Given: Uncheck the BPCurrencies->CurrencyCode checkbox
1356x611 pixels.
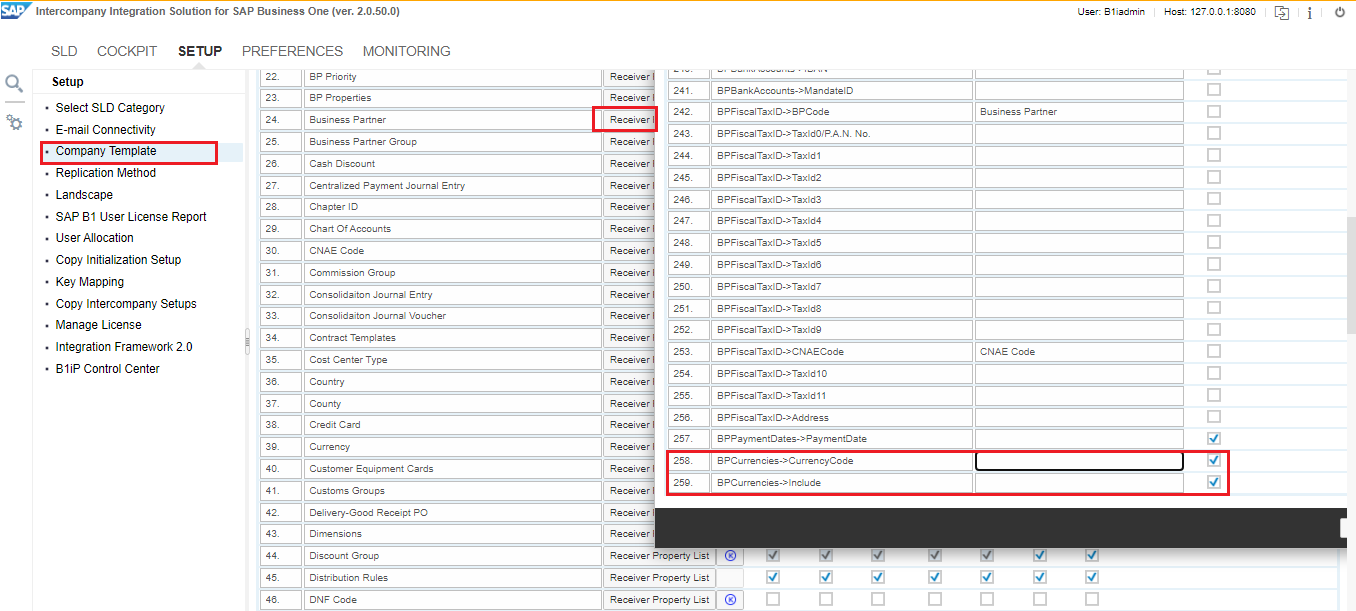Looking at the screenshot, I should (x=1213, y=461).
